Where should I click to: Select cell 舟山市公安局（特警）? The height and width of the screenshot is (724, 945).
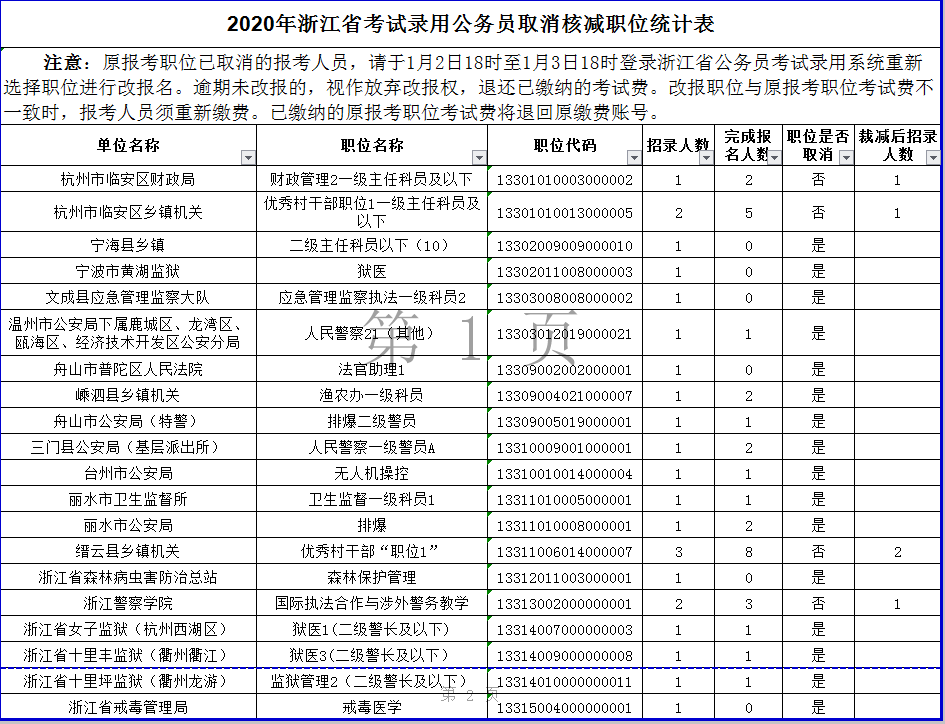128,421
